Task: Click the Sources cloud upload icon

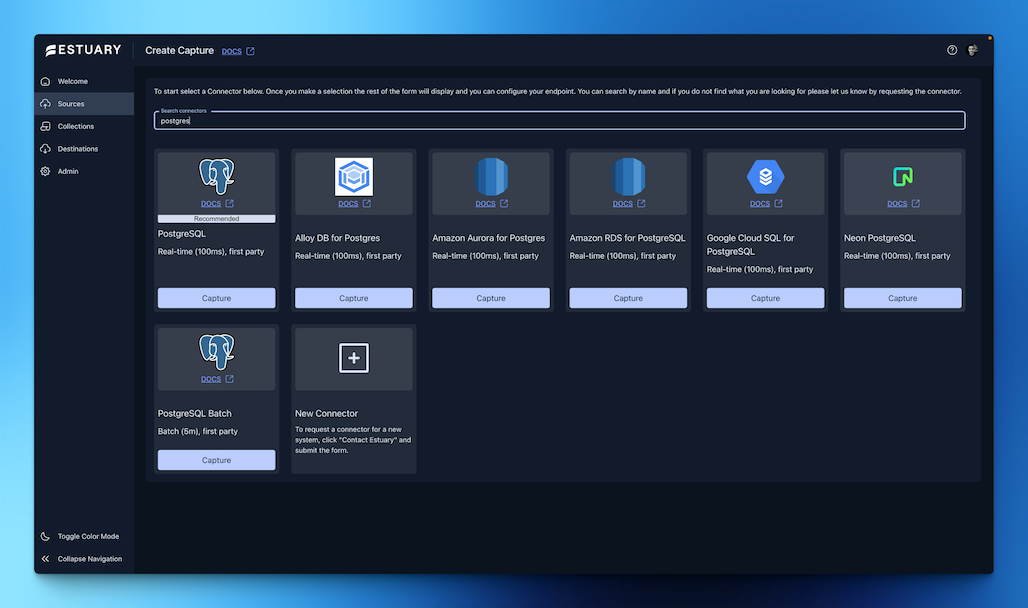Action: point(45,104)
